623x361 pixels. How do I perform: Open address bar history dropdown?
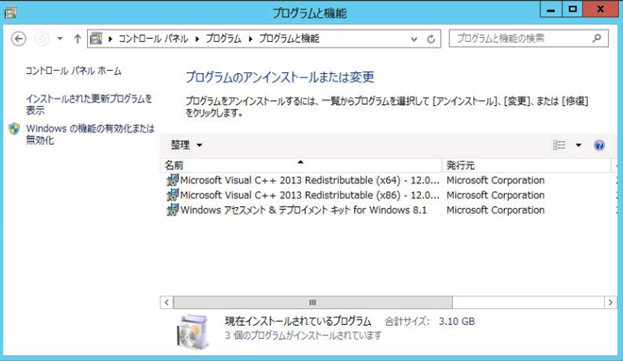pyautogui.click(x=414, y=39)
